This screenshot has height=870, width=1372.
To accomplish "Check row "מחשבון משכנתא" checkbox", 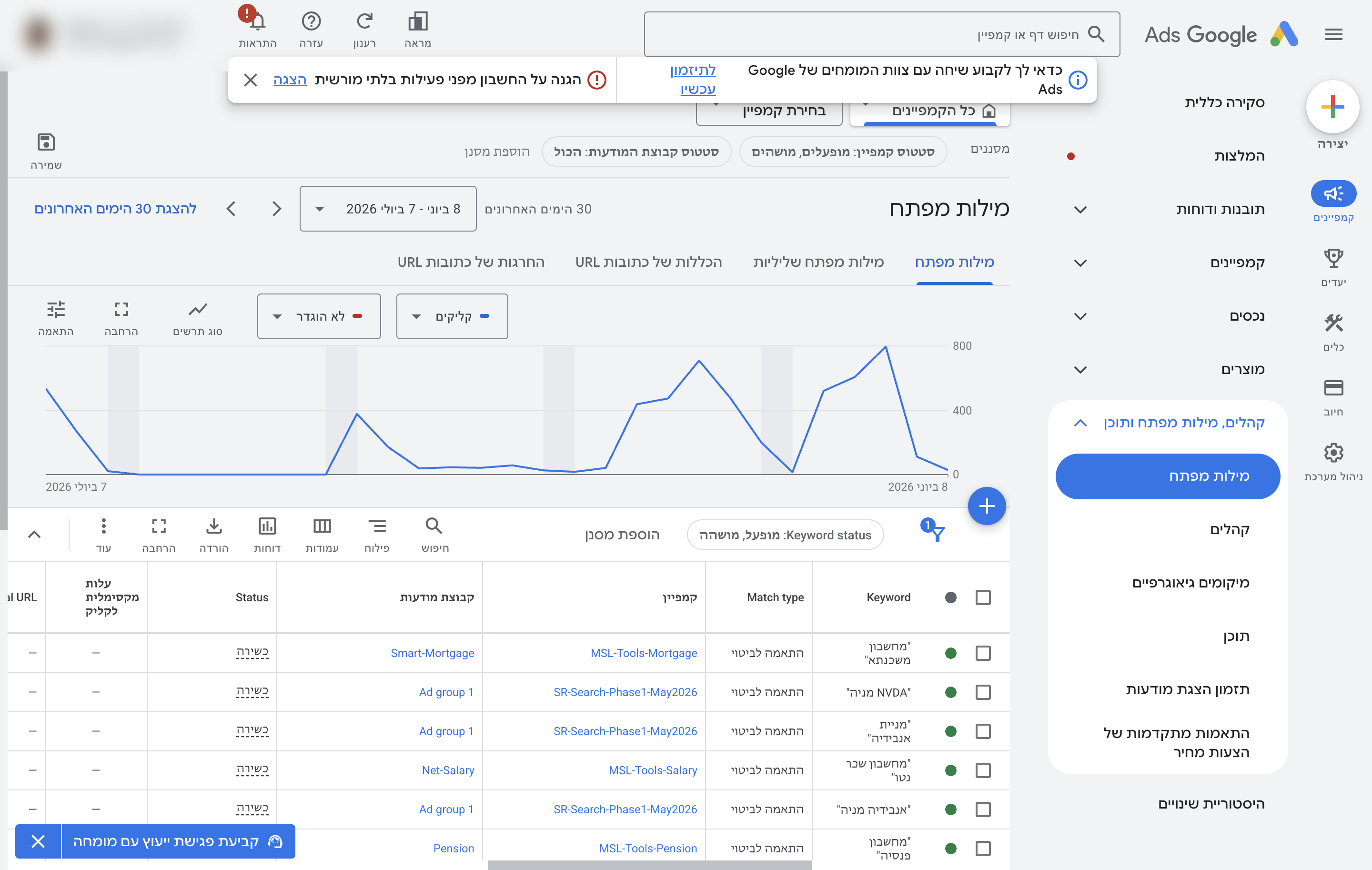I will point(983,653).
